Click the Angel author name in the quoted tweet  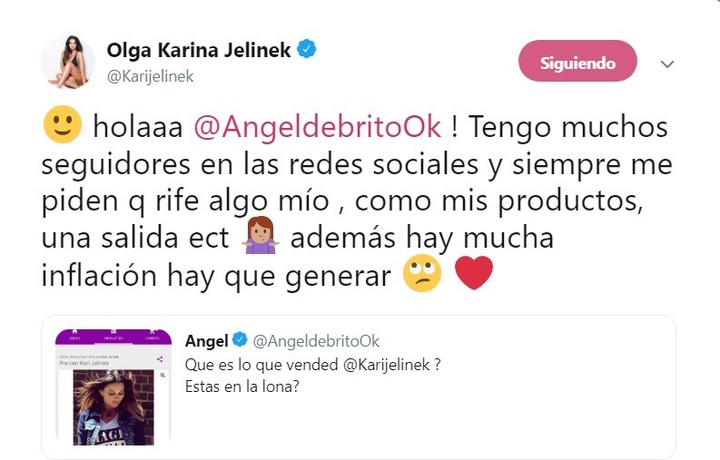point(207,341)
